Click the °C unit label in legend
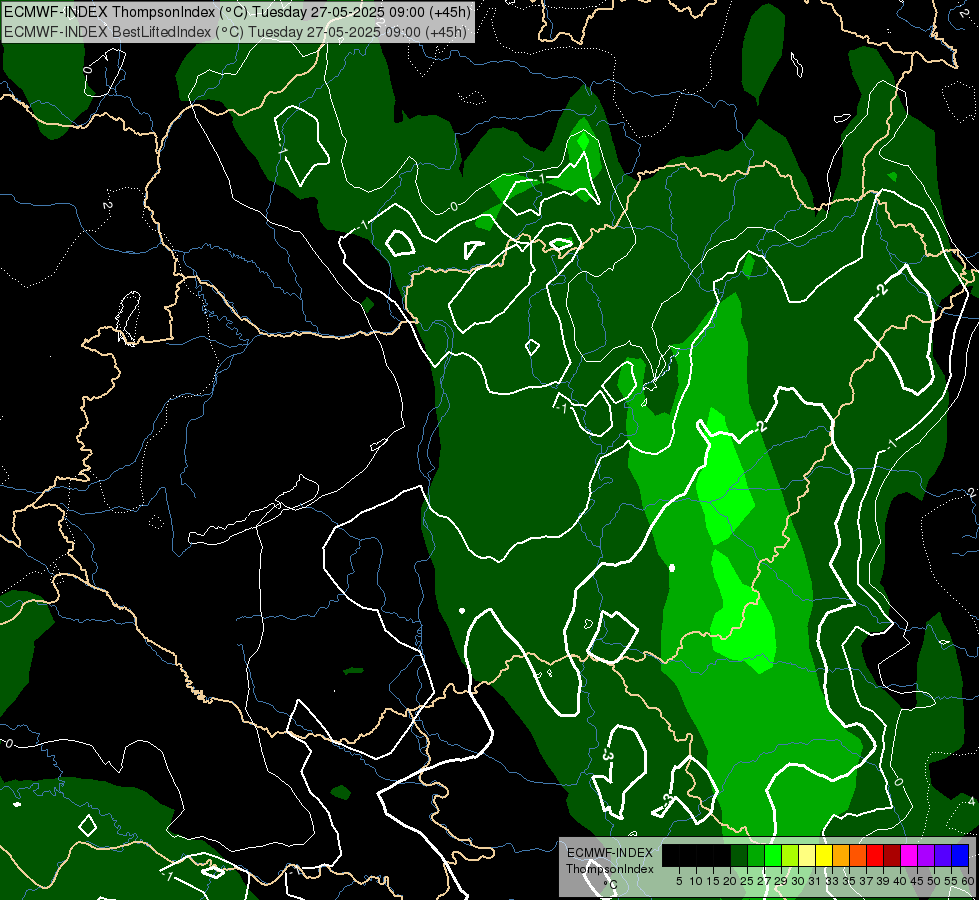This screenshot has height=900, width=979. [x=610, y=885]
